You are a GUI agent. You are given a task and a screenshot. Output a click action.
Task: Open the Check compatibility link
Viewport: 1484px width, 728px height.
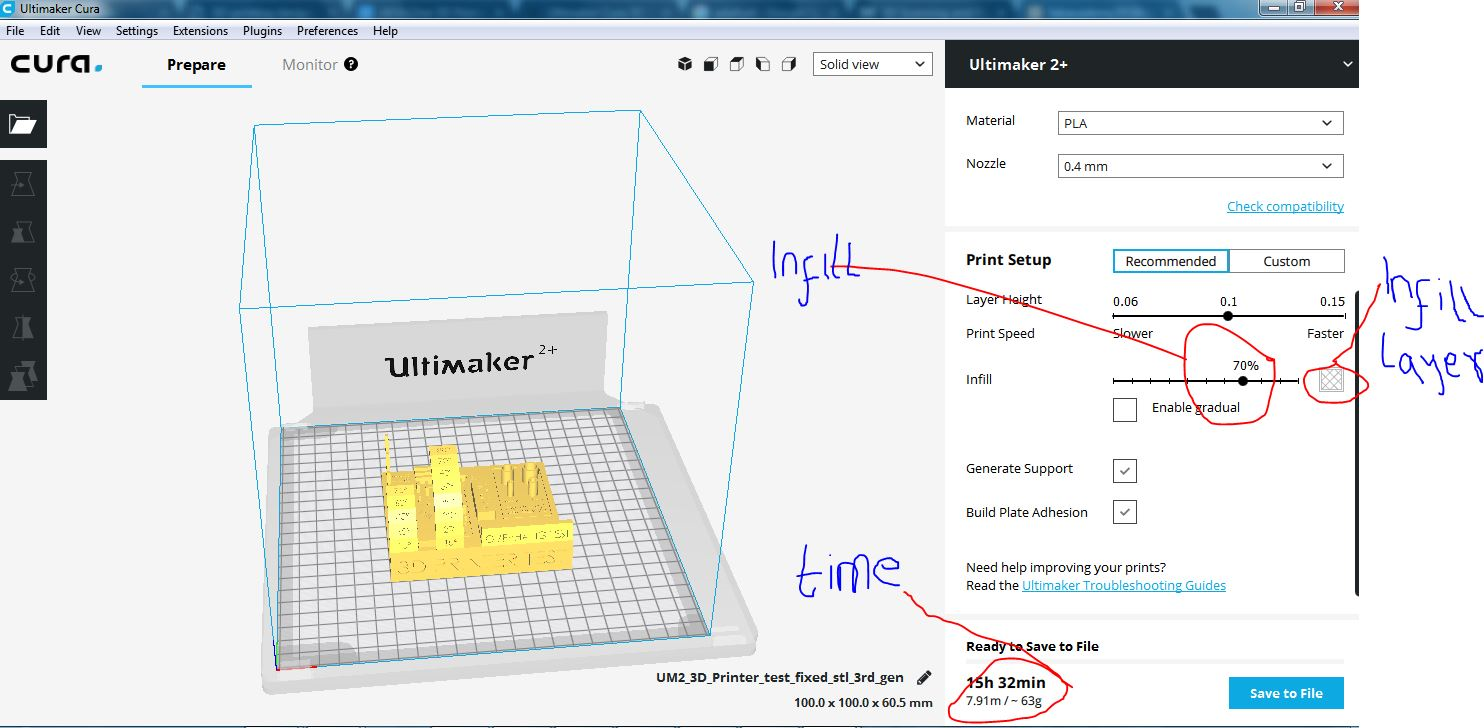tap(1285, 206)
